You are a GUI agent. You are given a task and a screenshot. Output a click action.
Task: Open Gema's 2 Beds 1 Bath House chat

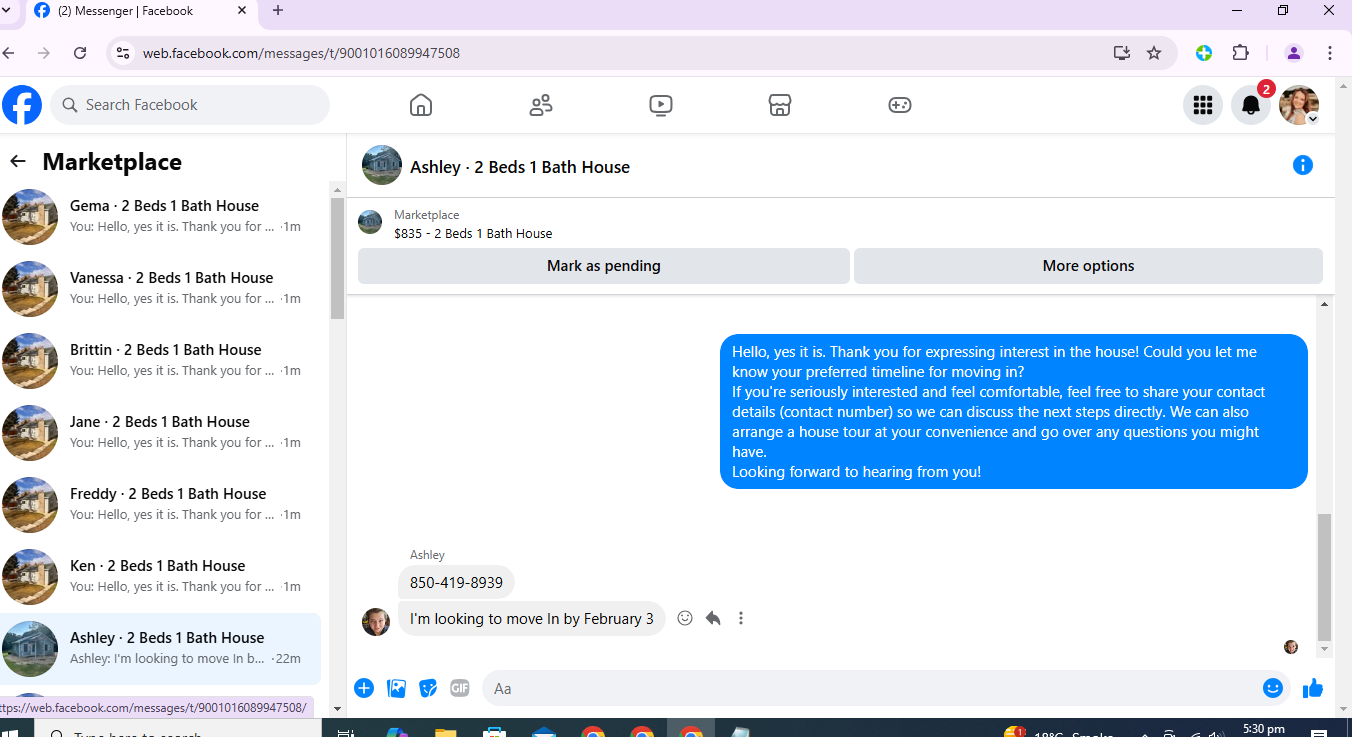tap(162, 217)
